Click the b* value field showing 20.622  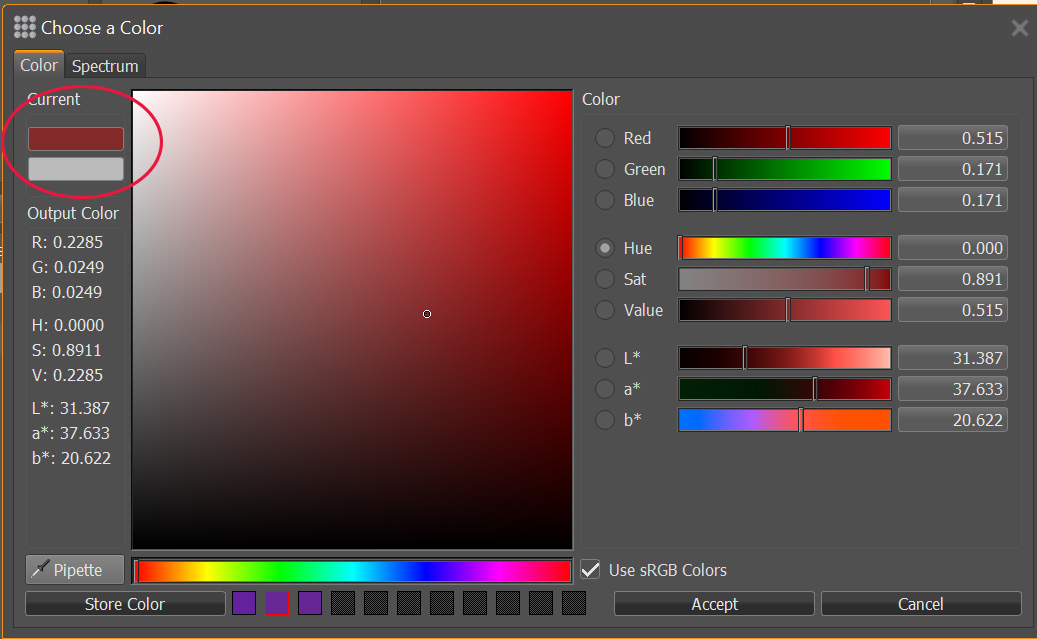point(952,419)
